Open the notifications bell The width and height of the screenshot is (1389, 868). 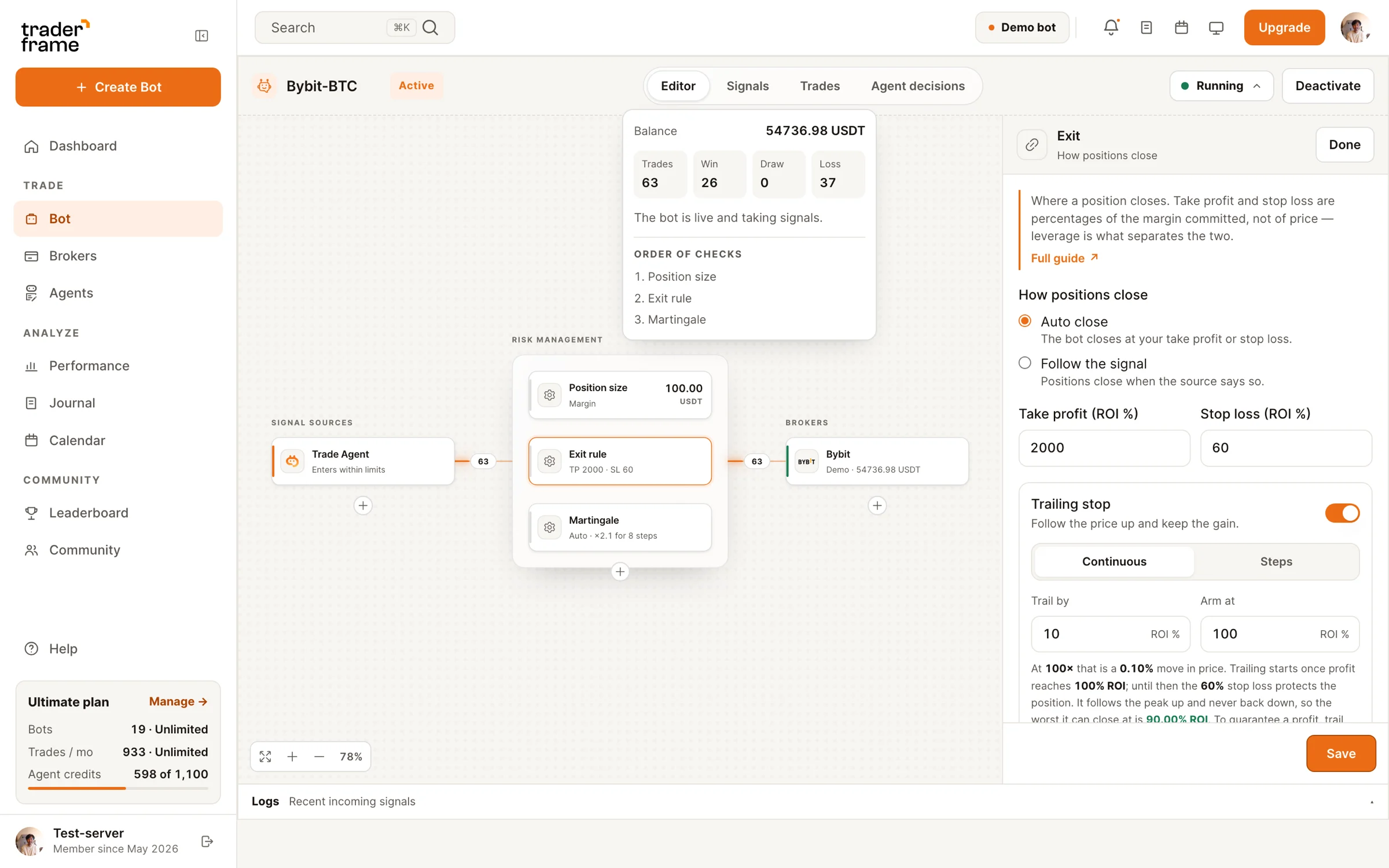coord(1111,27)
